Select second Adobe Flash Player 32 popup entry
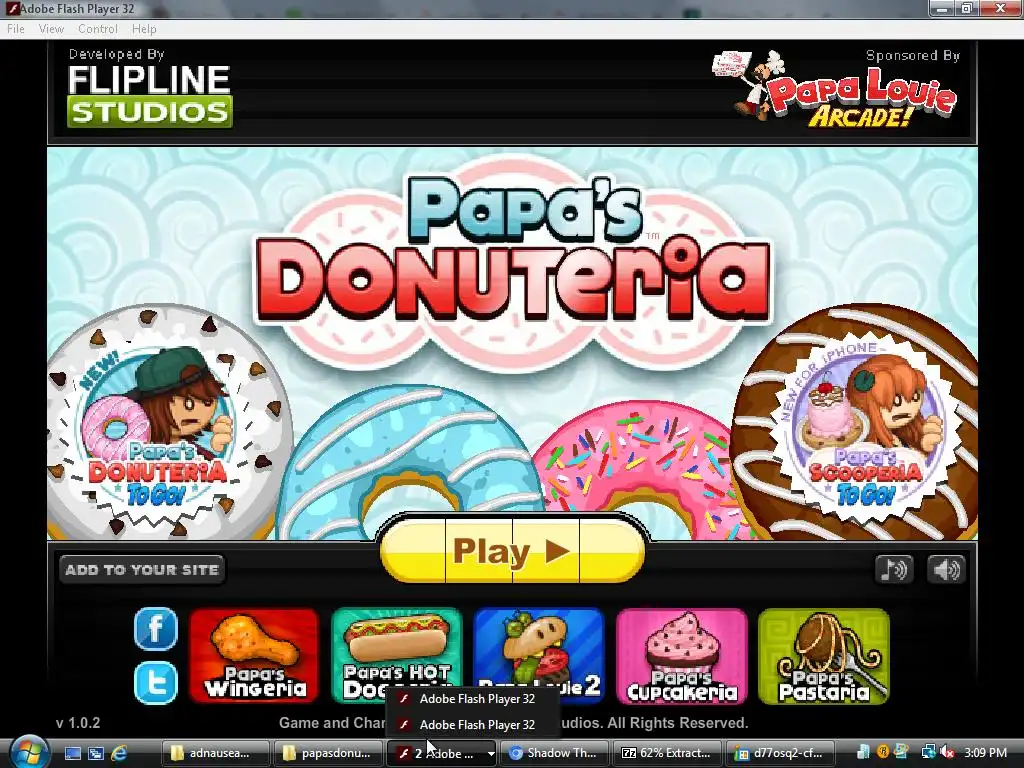The height and width of the screenshot is (768, 1024). [x=472, y=725]
